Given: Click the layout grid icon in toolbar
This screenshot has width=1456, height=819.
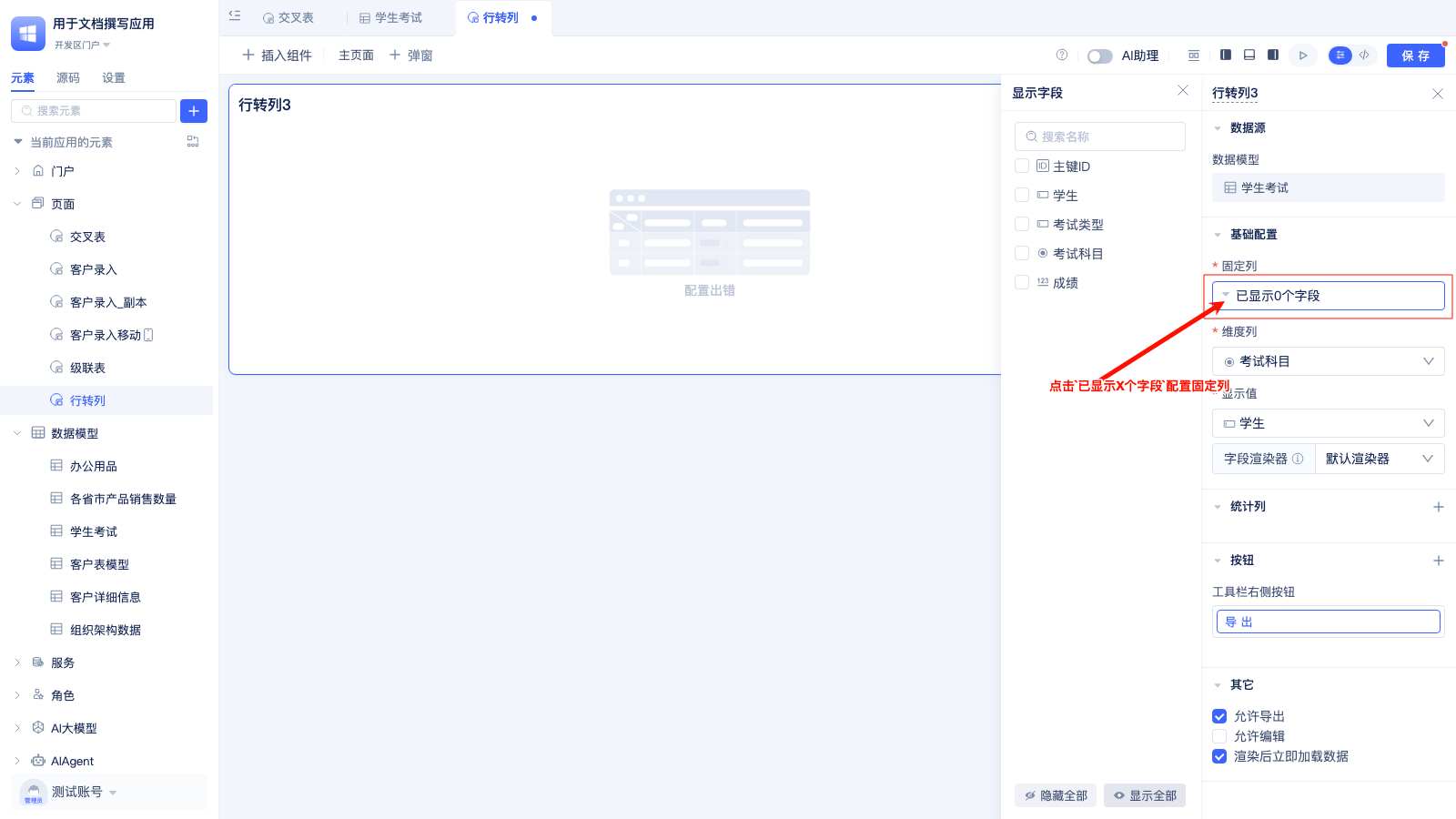Looking at the screenshot, I should pyautogui.click(x=1194, y=56).
